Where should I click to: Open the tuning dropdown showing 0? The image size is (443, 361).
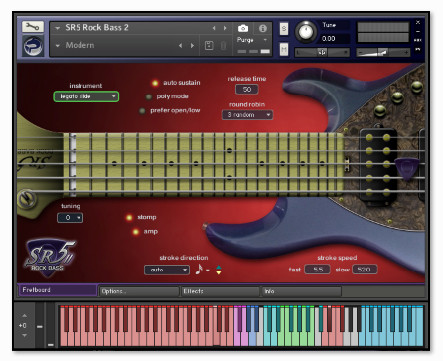click(70, 218)
